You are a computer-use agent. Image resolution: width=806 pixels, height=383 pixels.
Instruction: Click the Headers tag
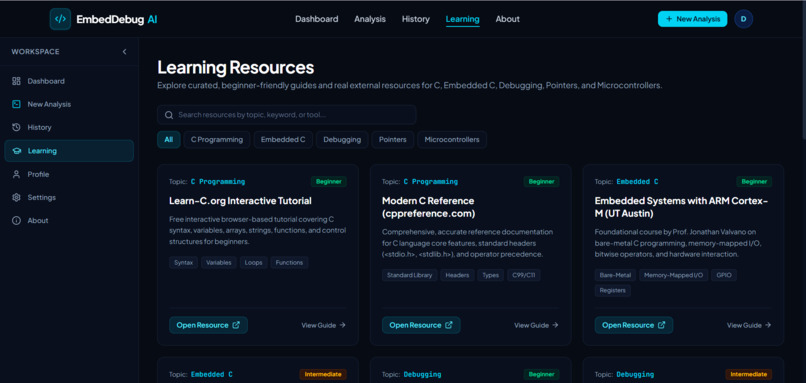[x=457, y=275]
